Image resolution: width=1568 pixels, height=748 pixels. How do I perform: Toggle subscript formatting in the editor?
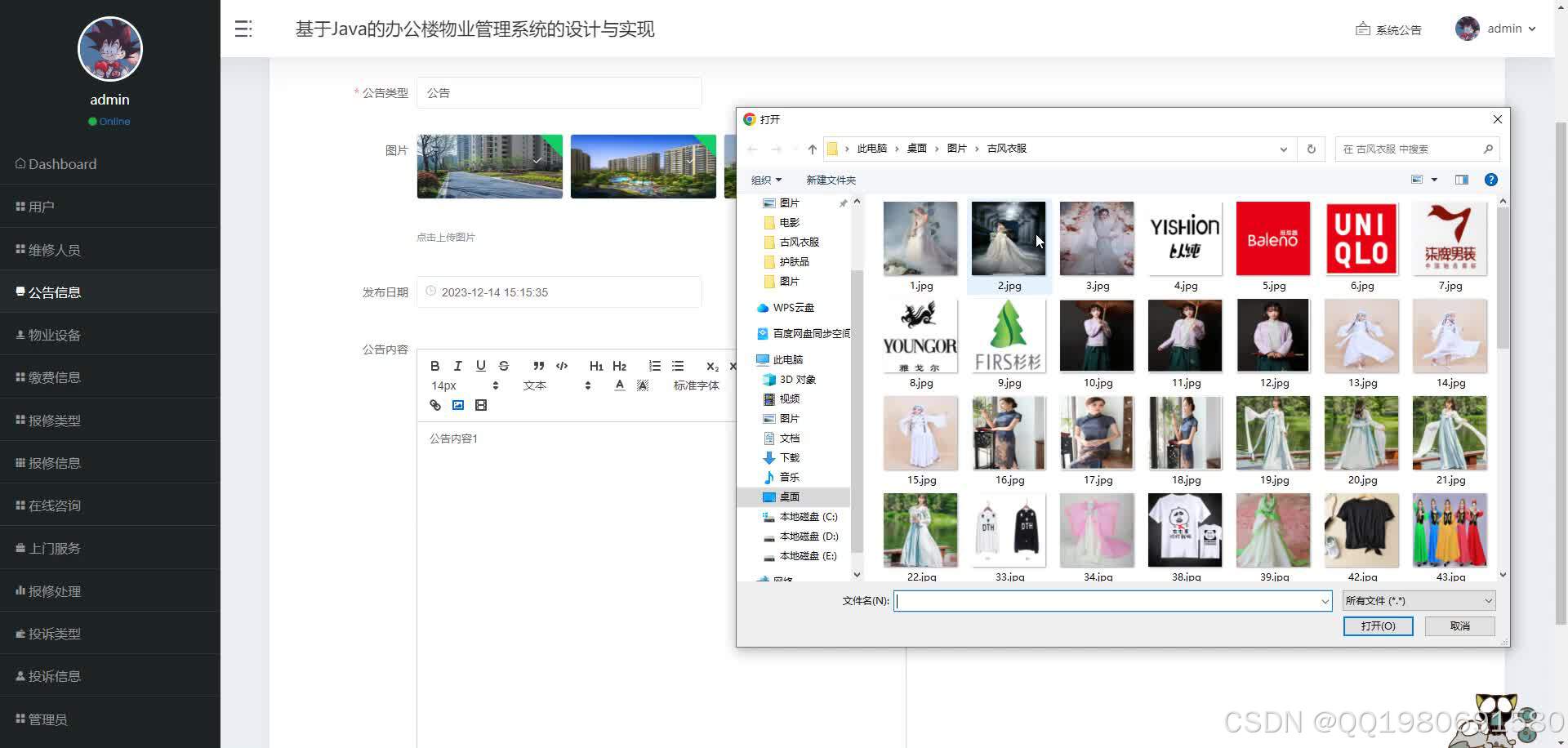pyautogui.click(x=711, y=367)
